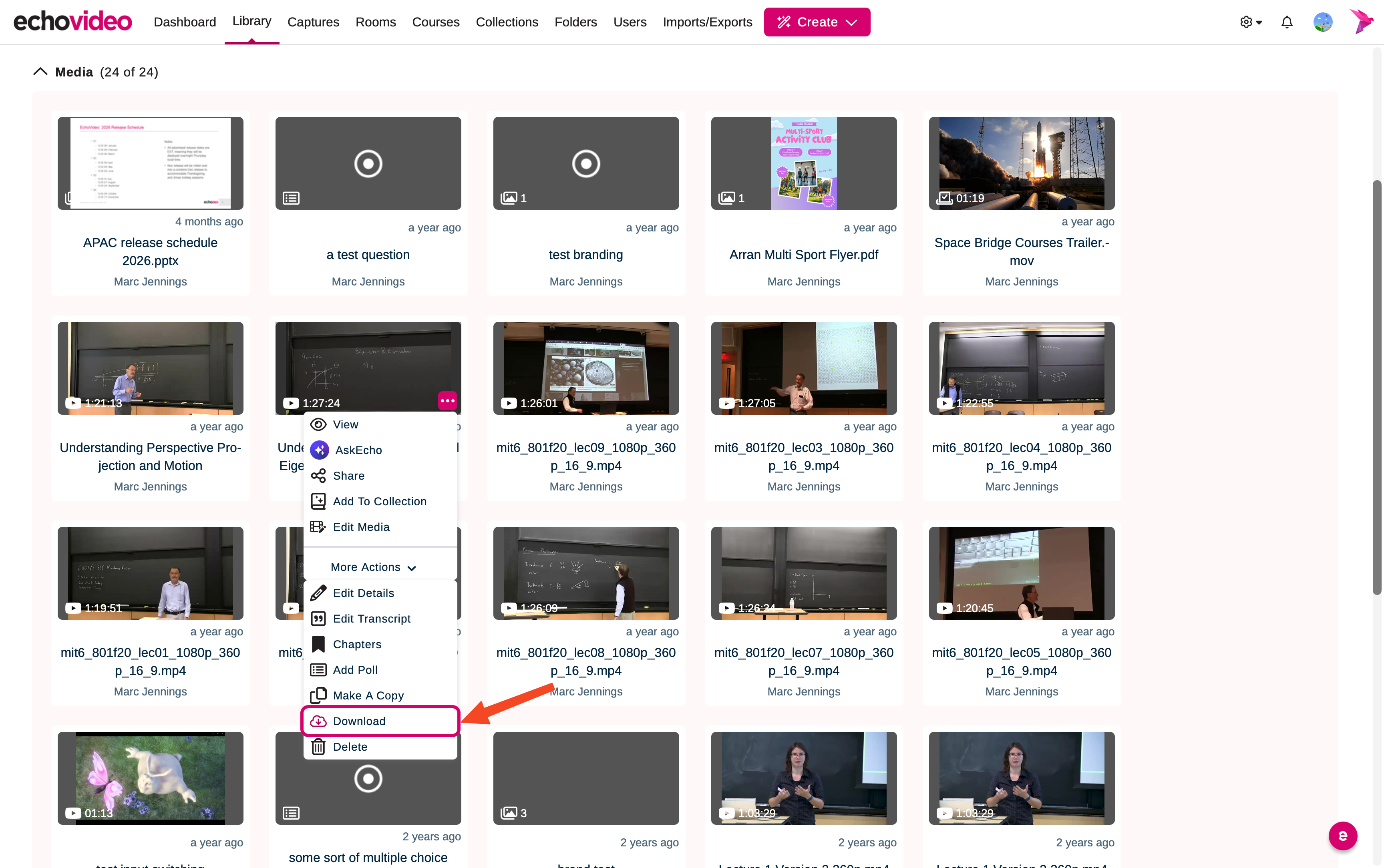Viewport: 1384px width, 868px height.
Task: Open Imports/Exports page
Action: point(707,22)
